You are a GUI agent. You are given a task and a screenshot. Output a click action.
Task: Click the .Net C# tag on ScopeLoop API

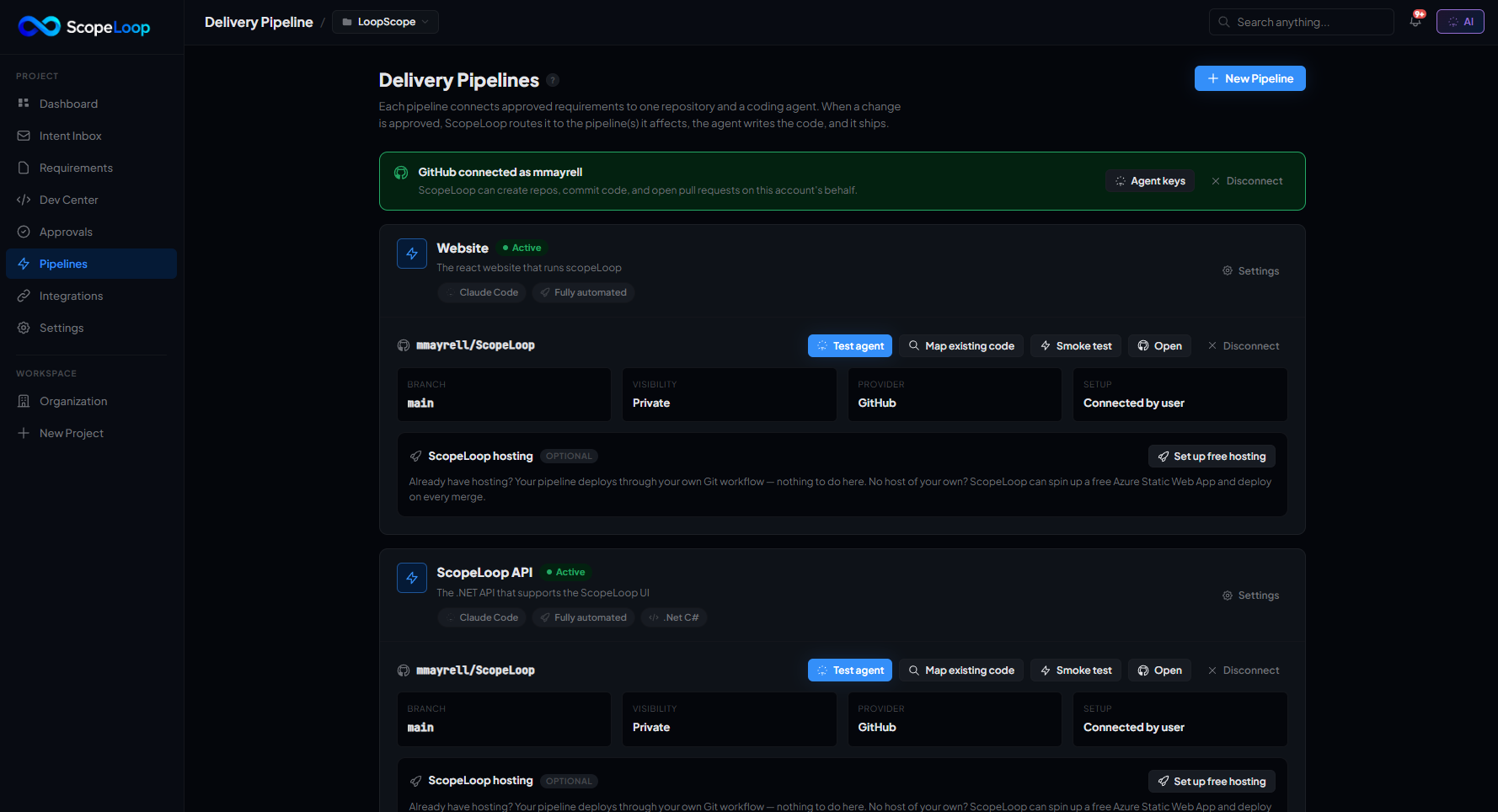pos(674,617)
